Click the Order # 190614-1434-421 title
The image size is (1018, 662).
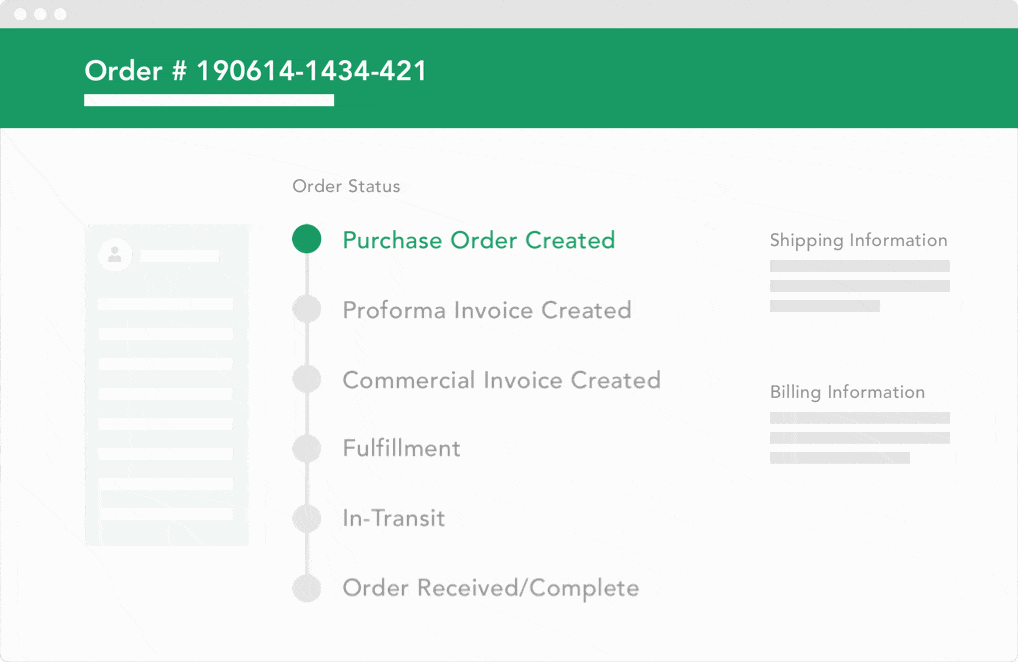[255, 71]
